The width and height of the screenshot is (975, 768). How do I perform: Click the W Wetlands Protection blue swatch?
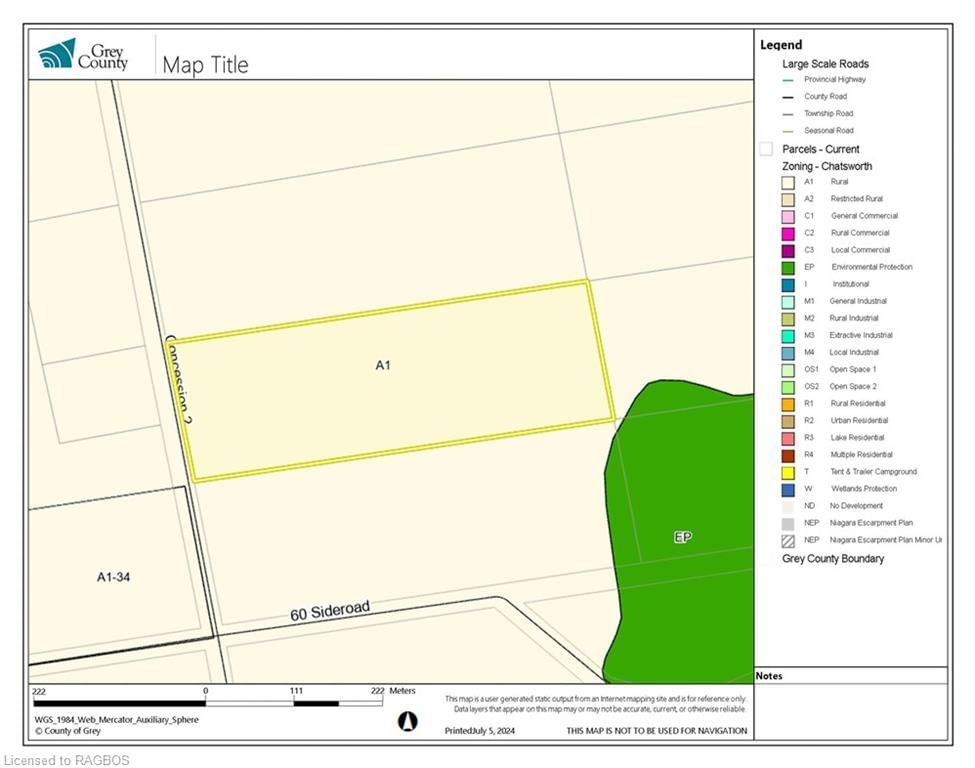788,489
